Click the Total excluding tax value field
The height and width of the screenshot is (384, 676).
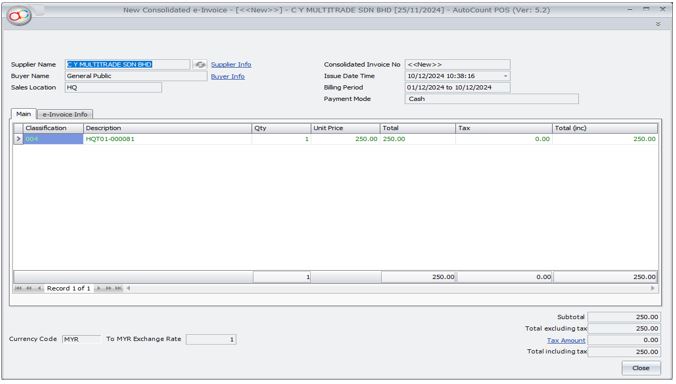click(x=624, y=328)
